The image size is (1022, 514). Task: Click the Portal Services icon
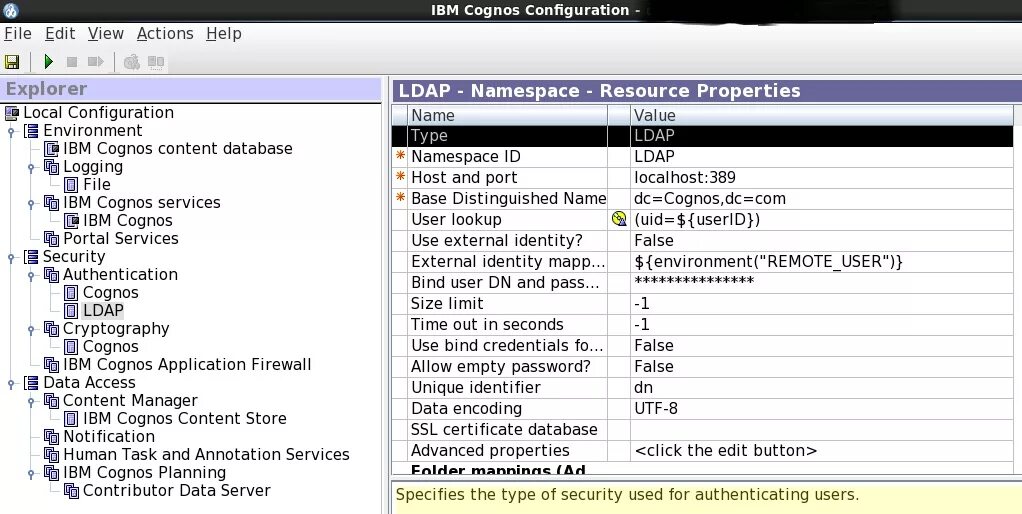(x=51, y=239)
